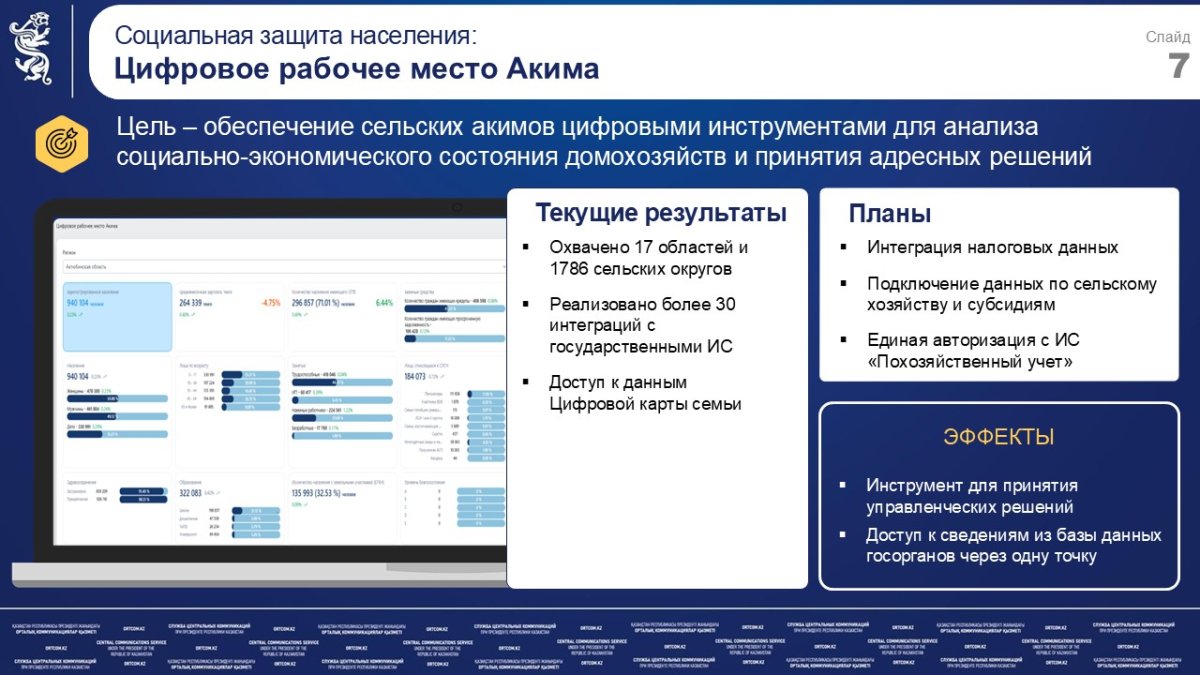Screen dimensions: 1200x675
Task: Click the -4.75% indicator in dashboard
Action: pyautogui.click(x=270, y=302)
